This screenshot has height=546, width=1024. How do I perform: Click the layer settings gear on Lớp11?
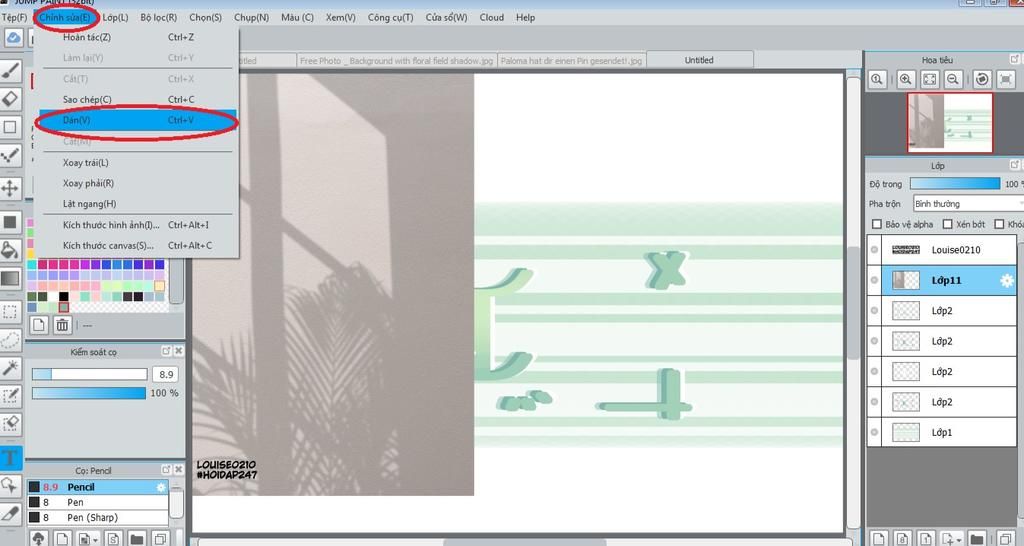point(1006,281)
